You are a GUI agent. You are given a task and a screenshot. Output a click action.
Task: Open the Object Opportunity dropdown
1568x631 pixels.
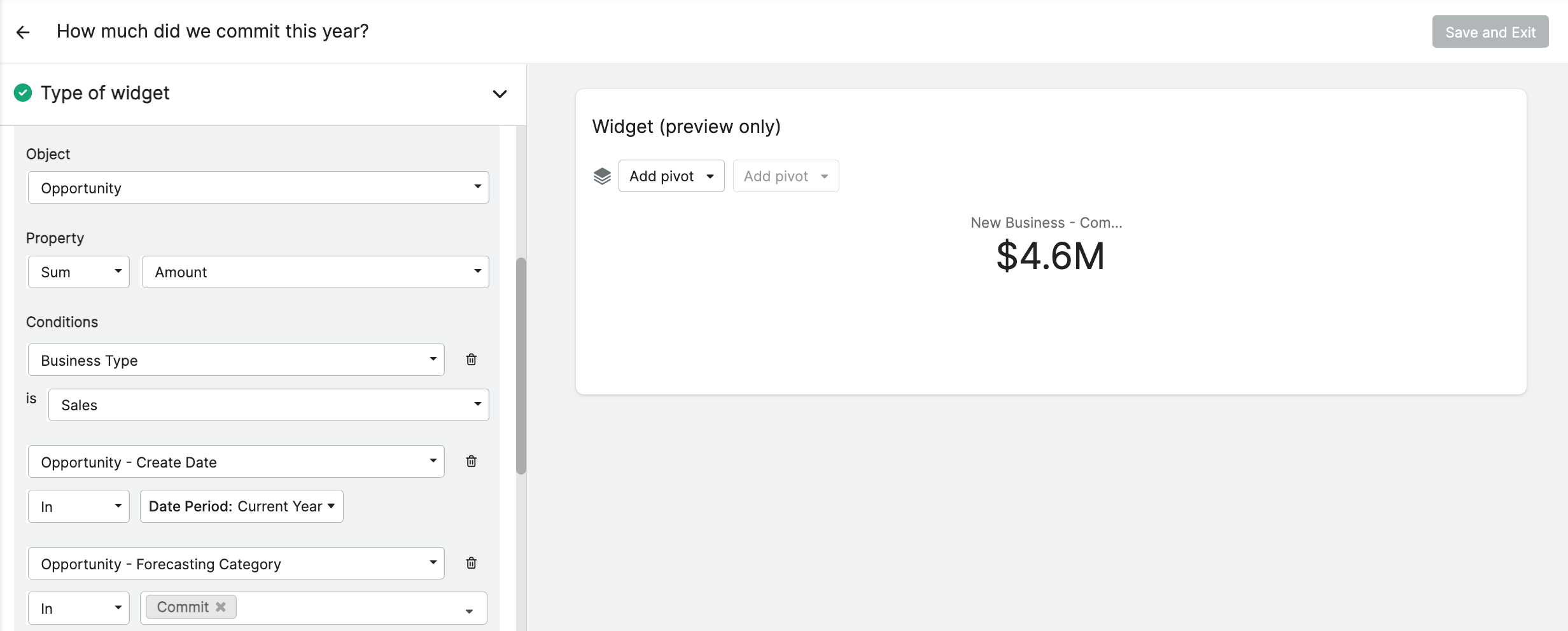(x=258, y=188)
